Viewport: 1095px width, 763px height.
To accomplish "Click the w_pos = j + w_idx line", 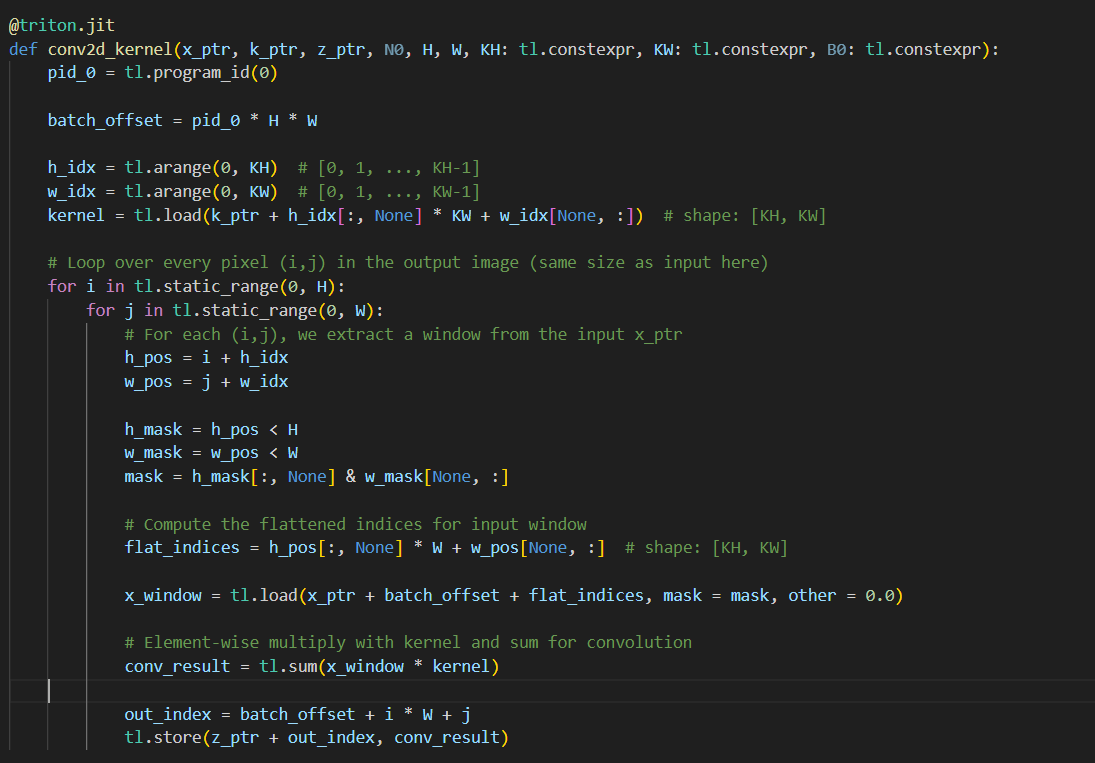I will tap(206, 382).
